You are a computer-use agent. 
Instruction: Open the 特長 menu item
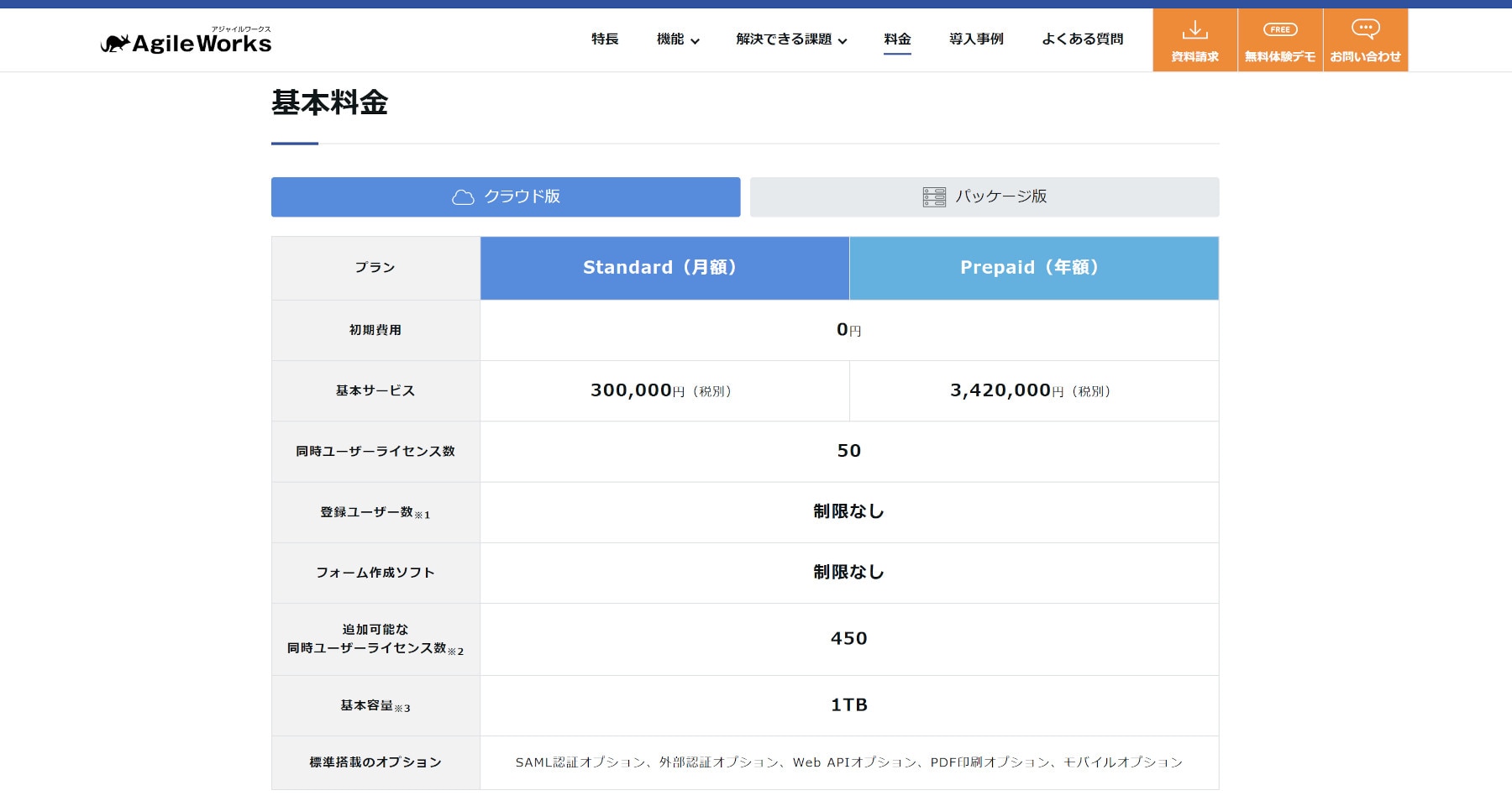pyautogui.click(x=605, y=39)
